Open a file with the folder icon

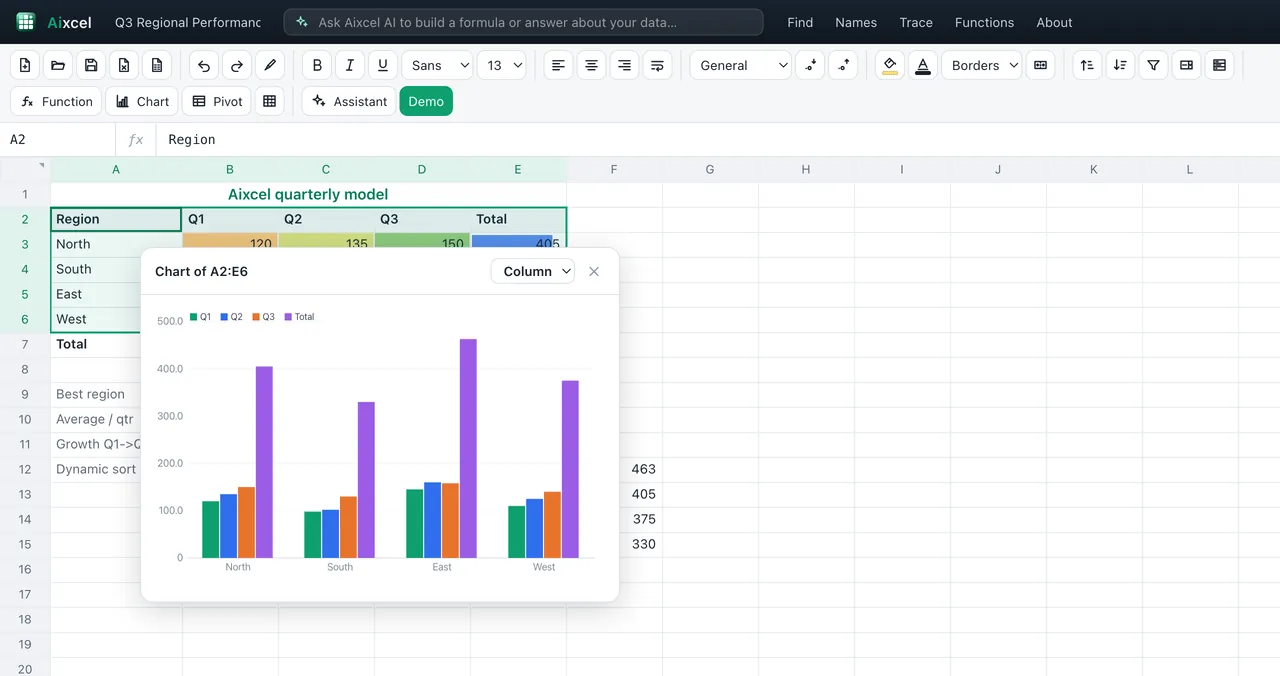[58, 65]
